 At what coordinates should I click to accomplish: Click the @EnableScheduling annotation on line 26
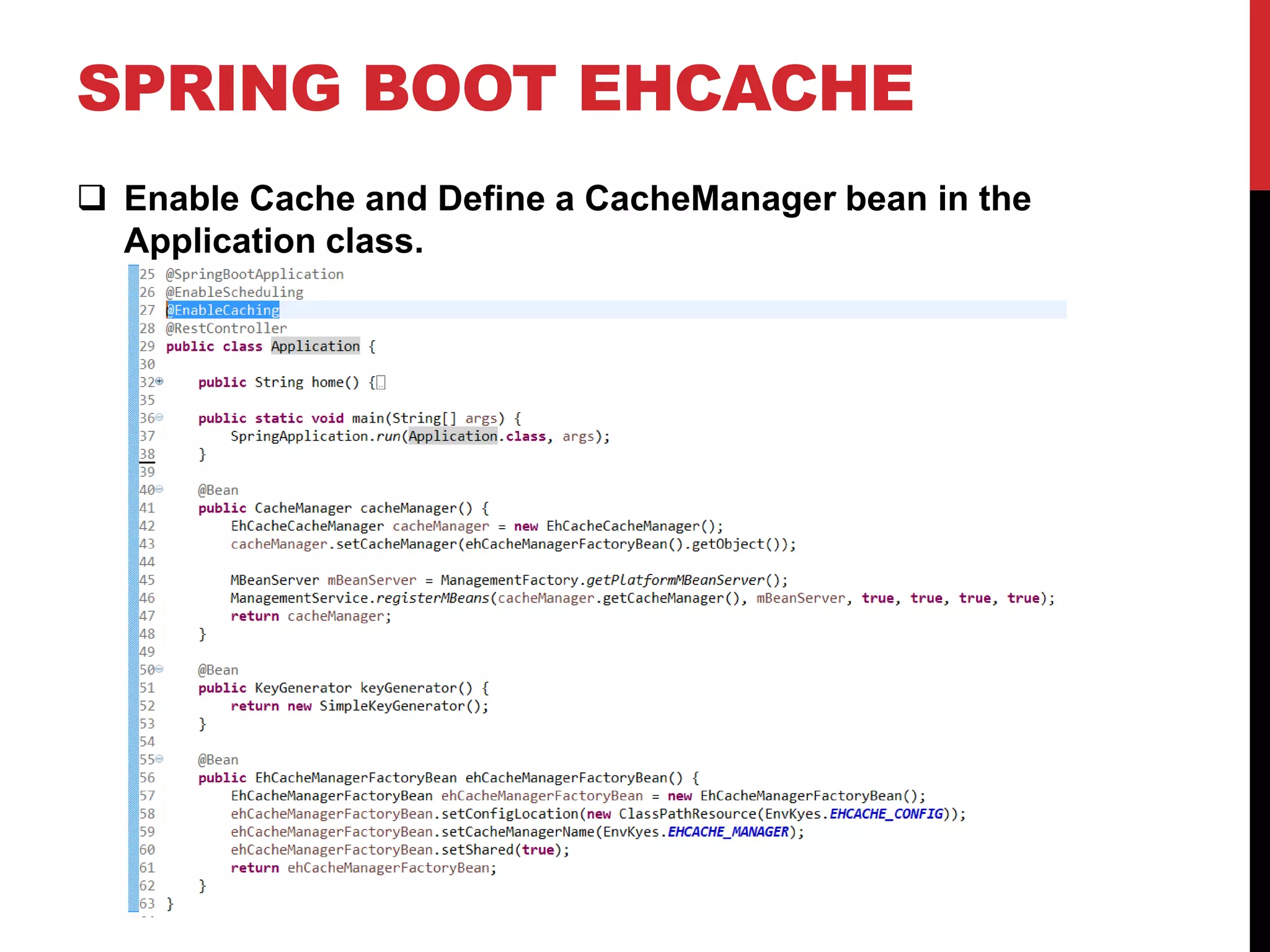234,292
